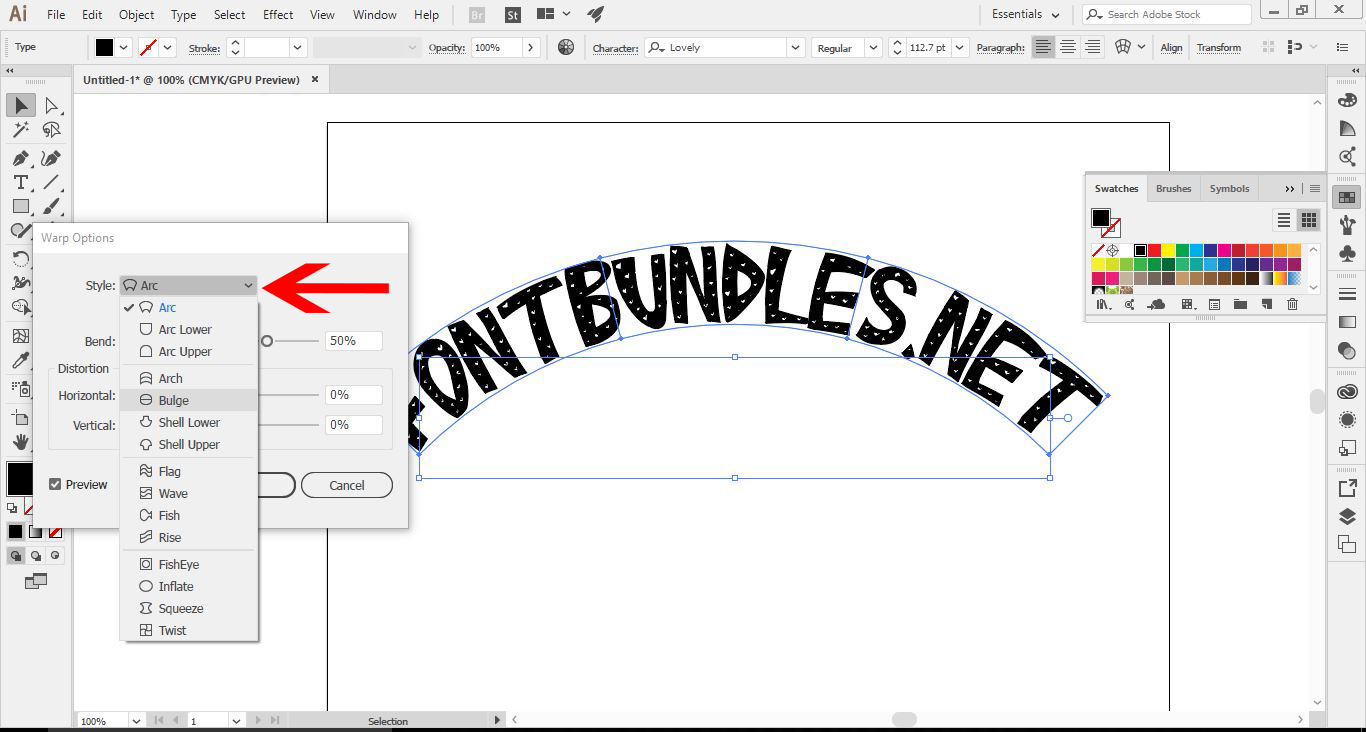This screenshot has width=1366, height=732.
Task: Click Swatch Options icon in Swatches panel
Action: [1214, 305]
